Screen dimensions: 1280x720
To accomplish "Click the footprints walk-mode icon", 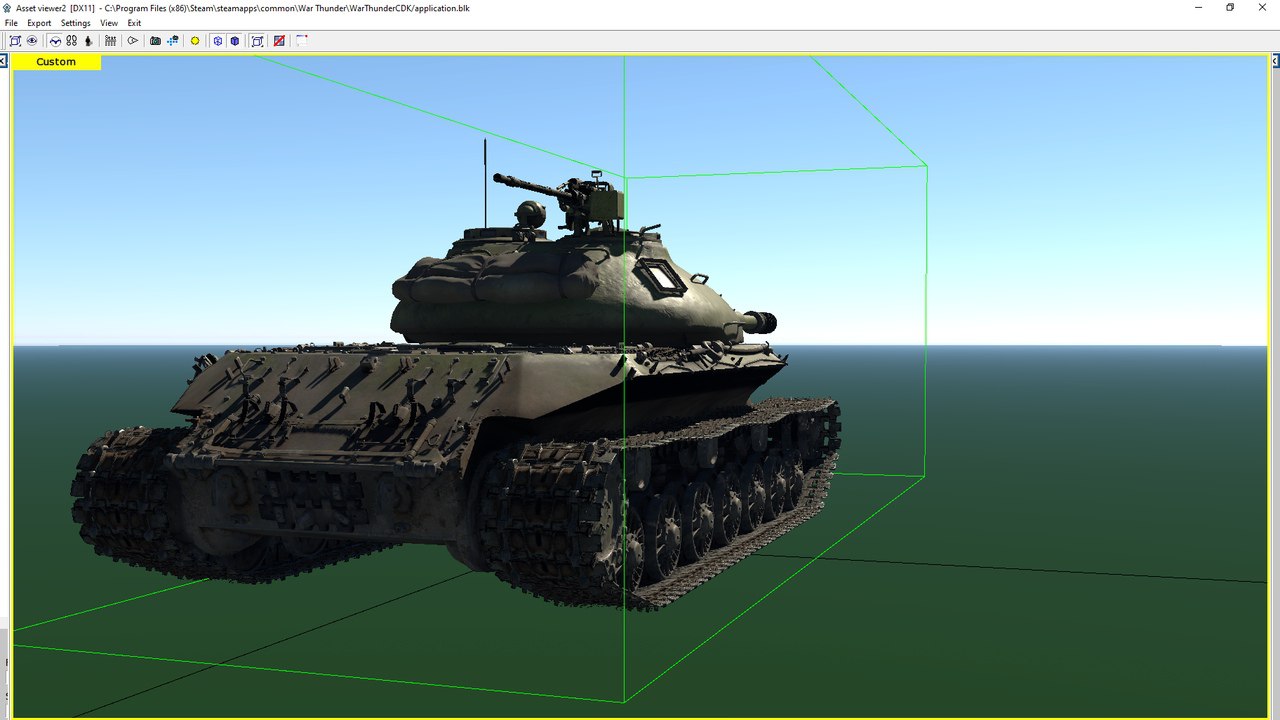I will click(72, 41).
